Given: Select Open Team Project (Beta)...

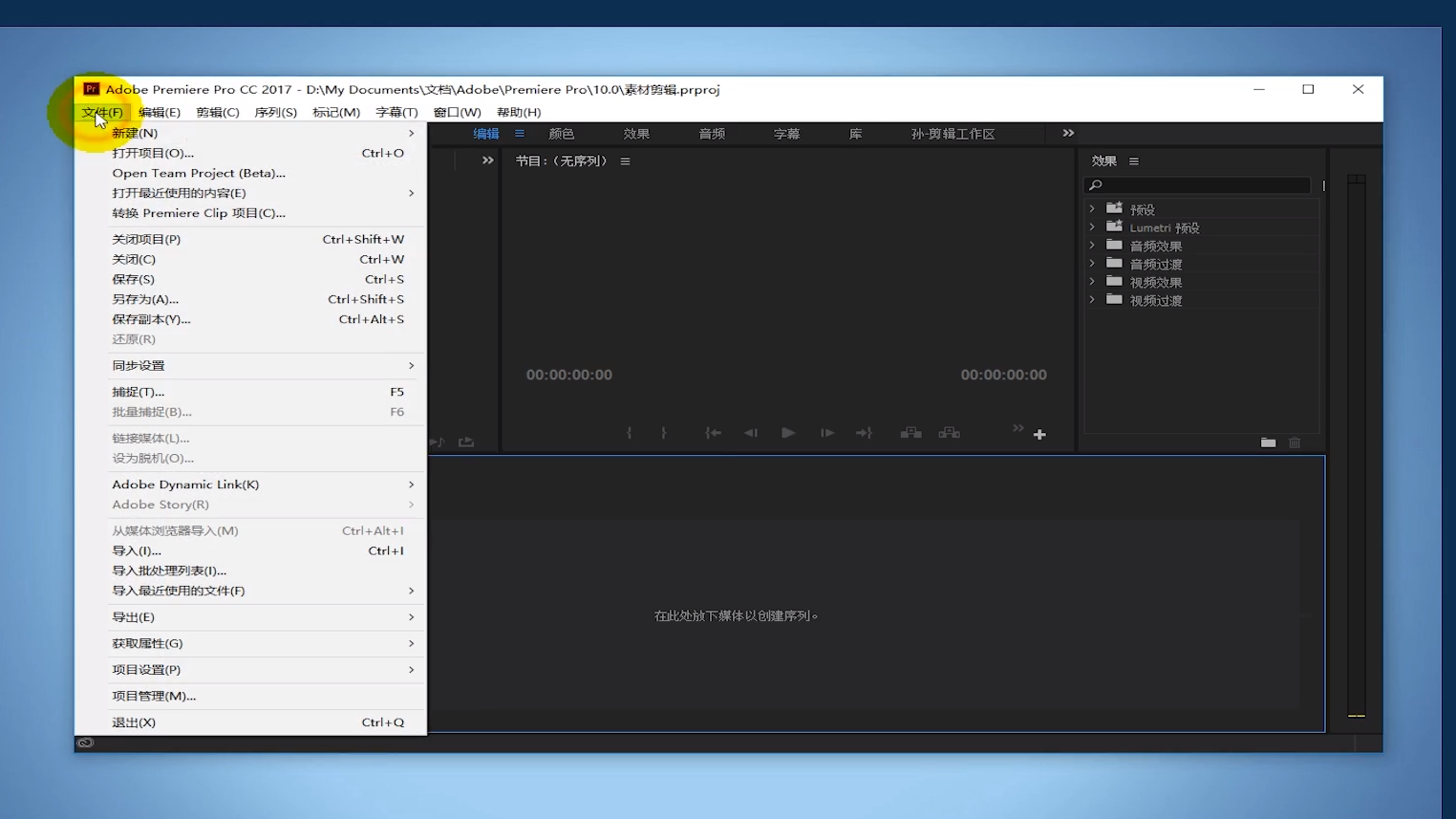Looking at the screenshot, I should pyautogui.click(x=250, y=173).
